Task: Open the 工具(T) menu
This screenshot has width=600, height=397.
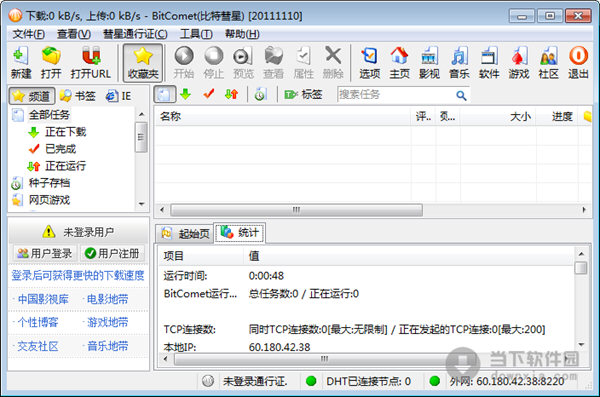Action: tap(196, 34)
